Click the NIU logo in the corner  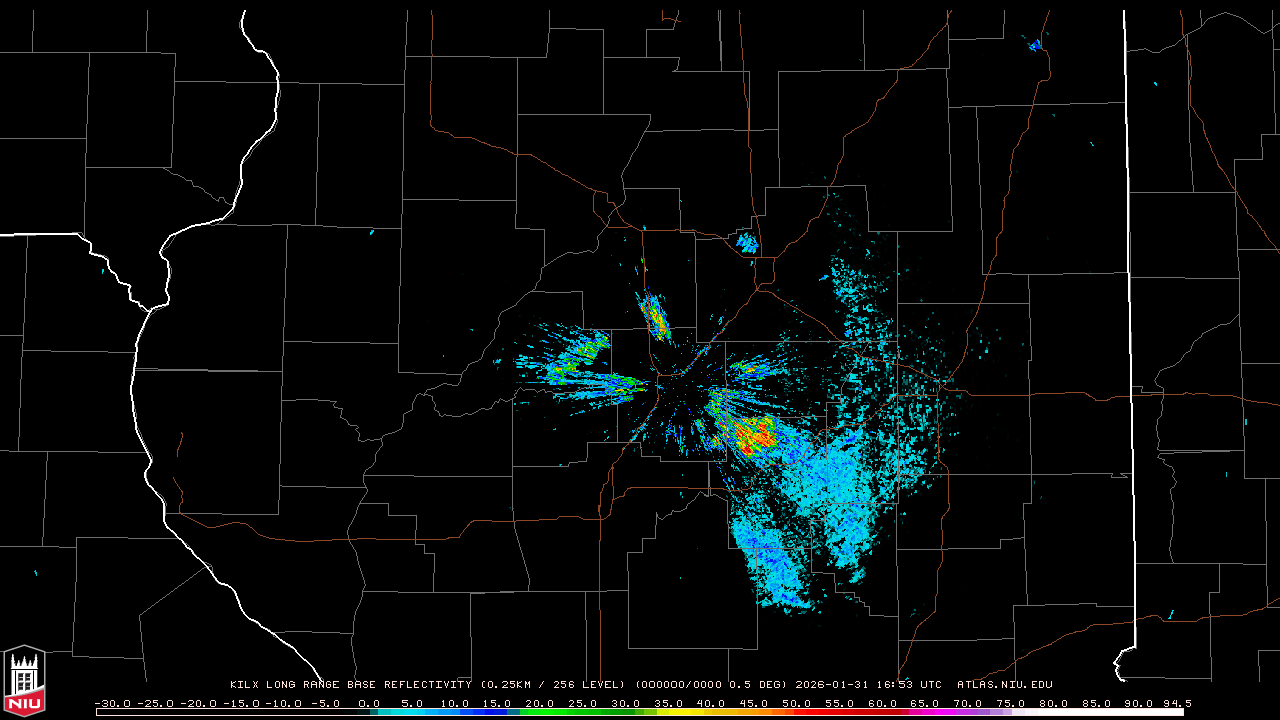24,682
